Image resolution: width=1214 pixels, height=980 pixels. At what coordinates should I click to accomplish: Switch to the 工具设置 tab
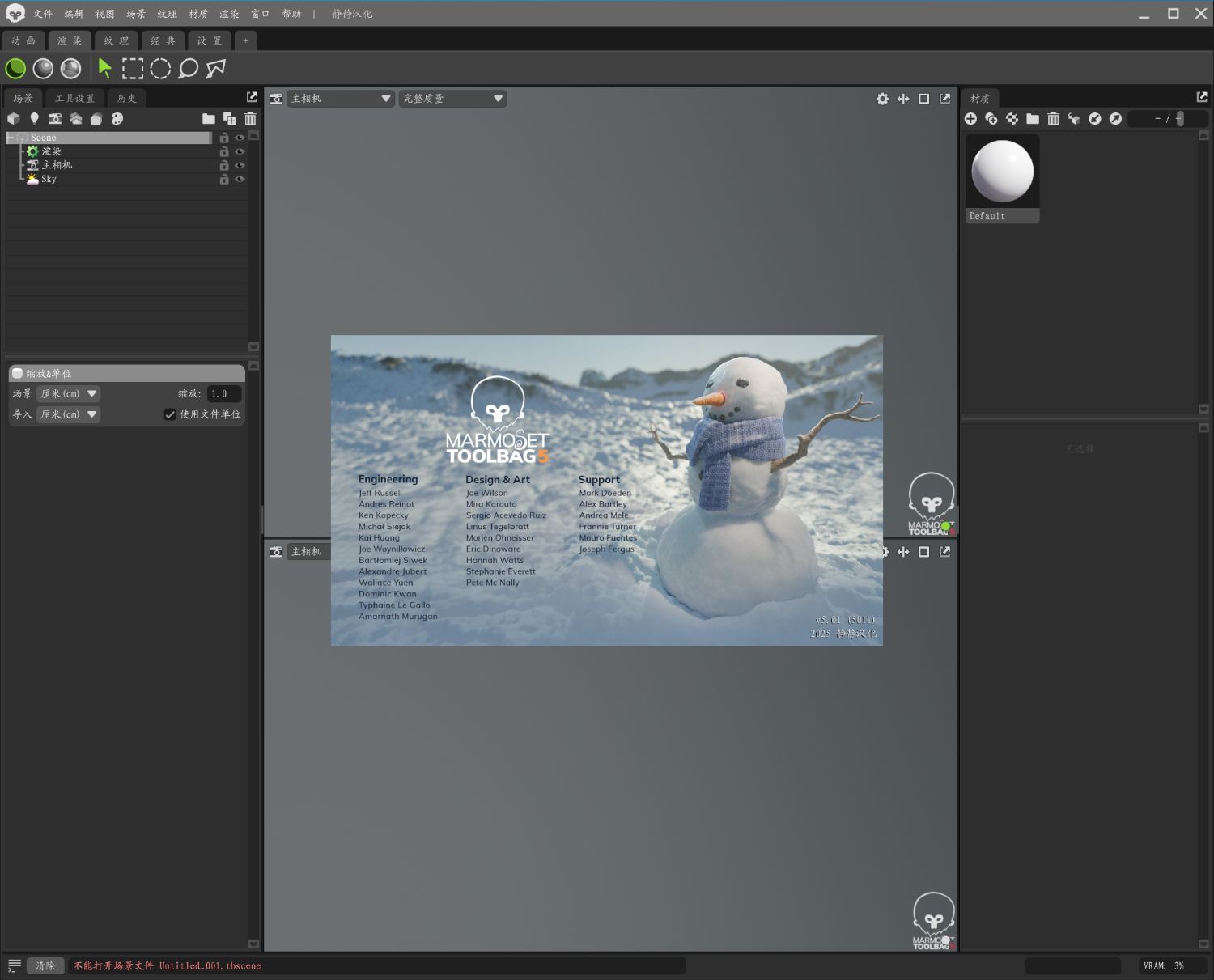(74, 99)
